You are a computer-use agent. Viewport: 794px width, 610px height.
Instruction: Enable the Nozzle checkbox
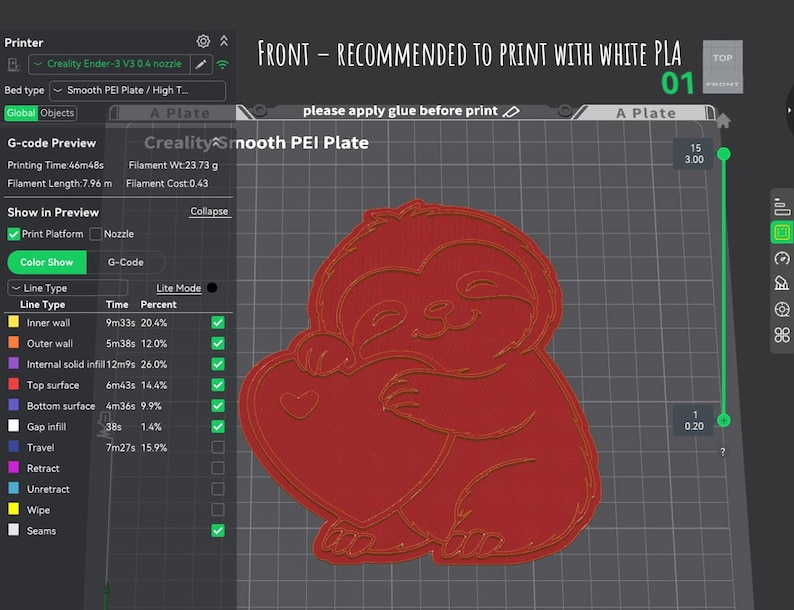point(95,234)
